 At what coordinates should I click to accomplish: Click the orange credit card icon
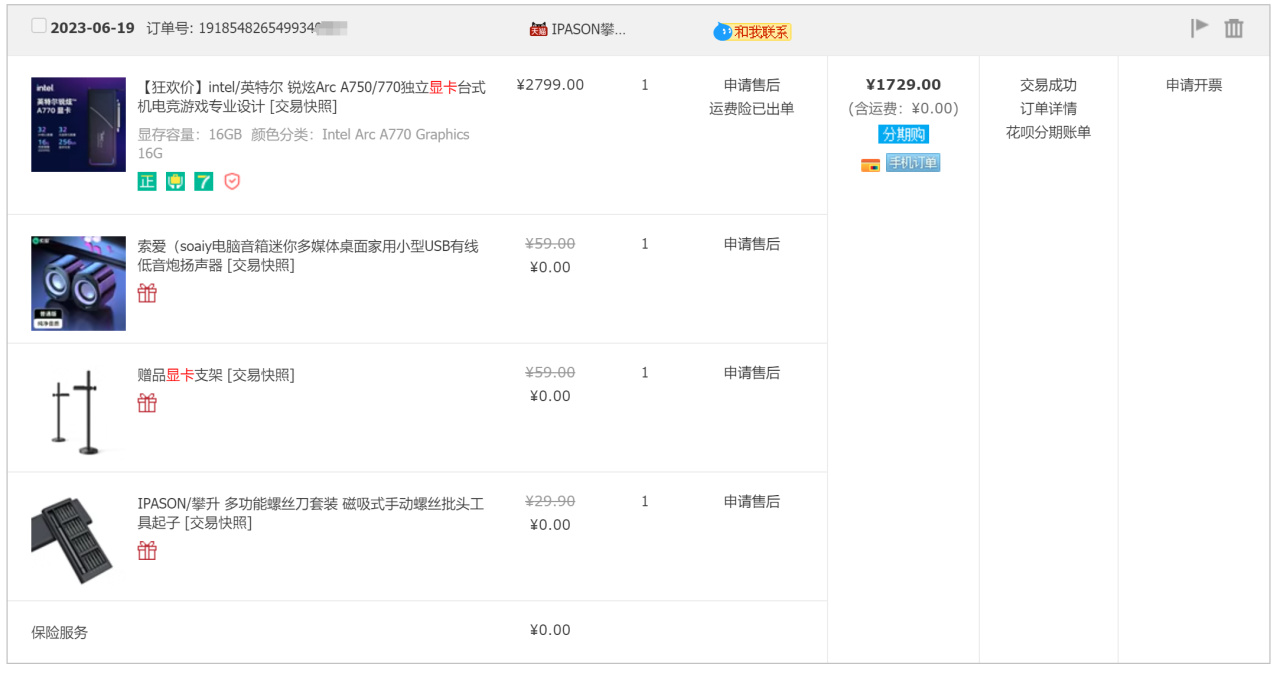(x=870, y=164)
